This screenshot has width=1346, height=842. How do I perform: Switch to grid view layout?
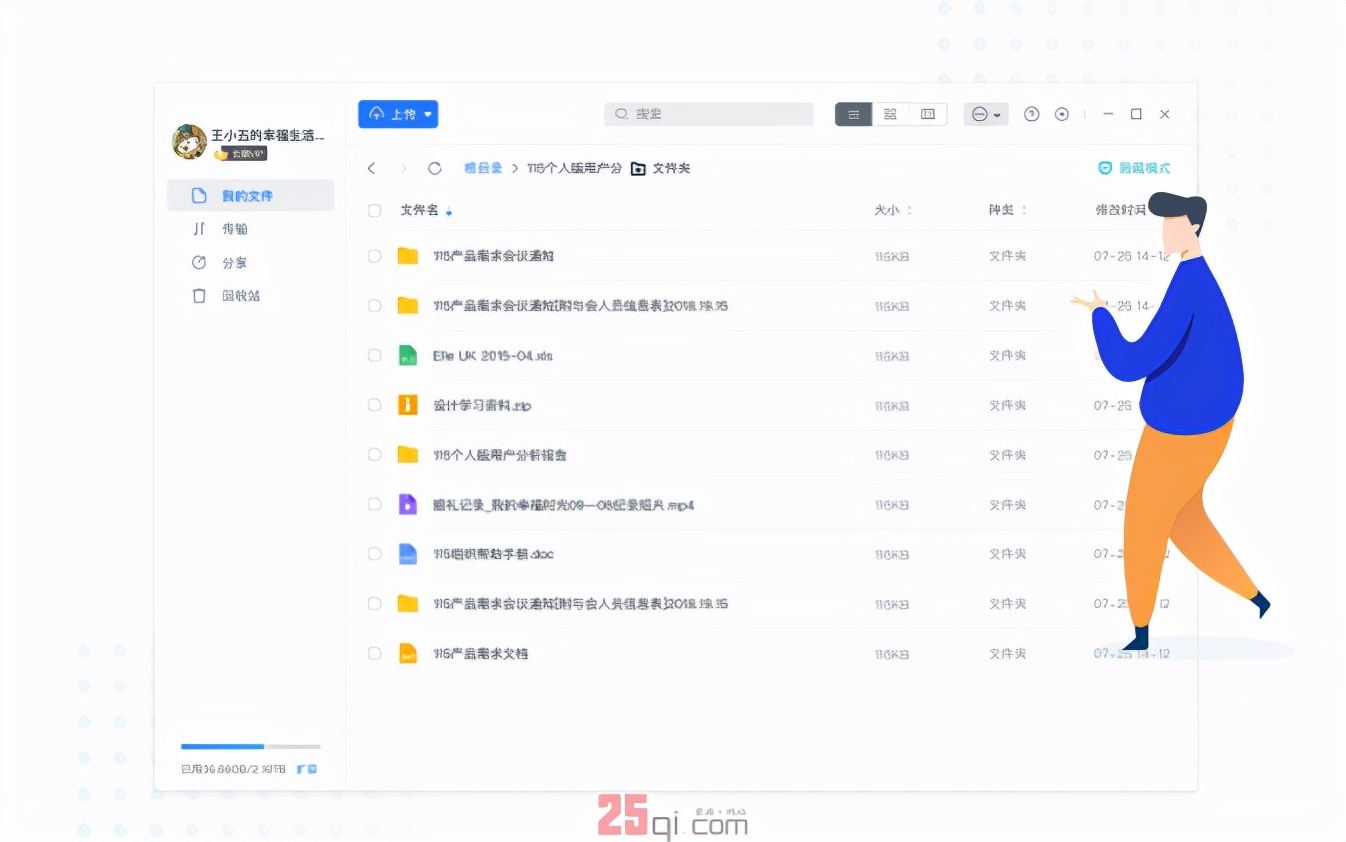[890, 114]
